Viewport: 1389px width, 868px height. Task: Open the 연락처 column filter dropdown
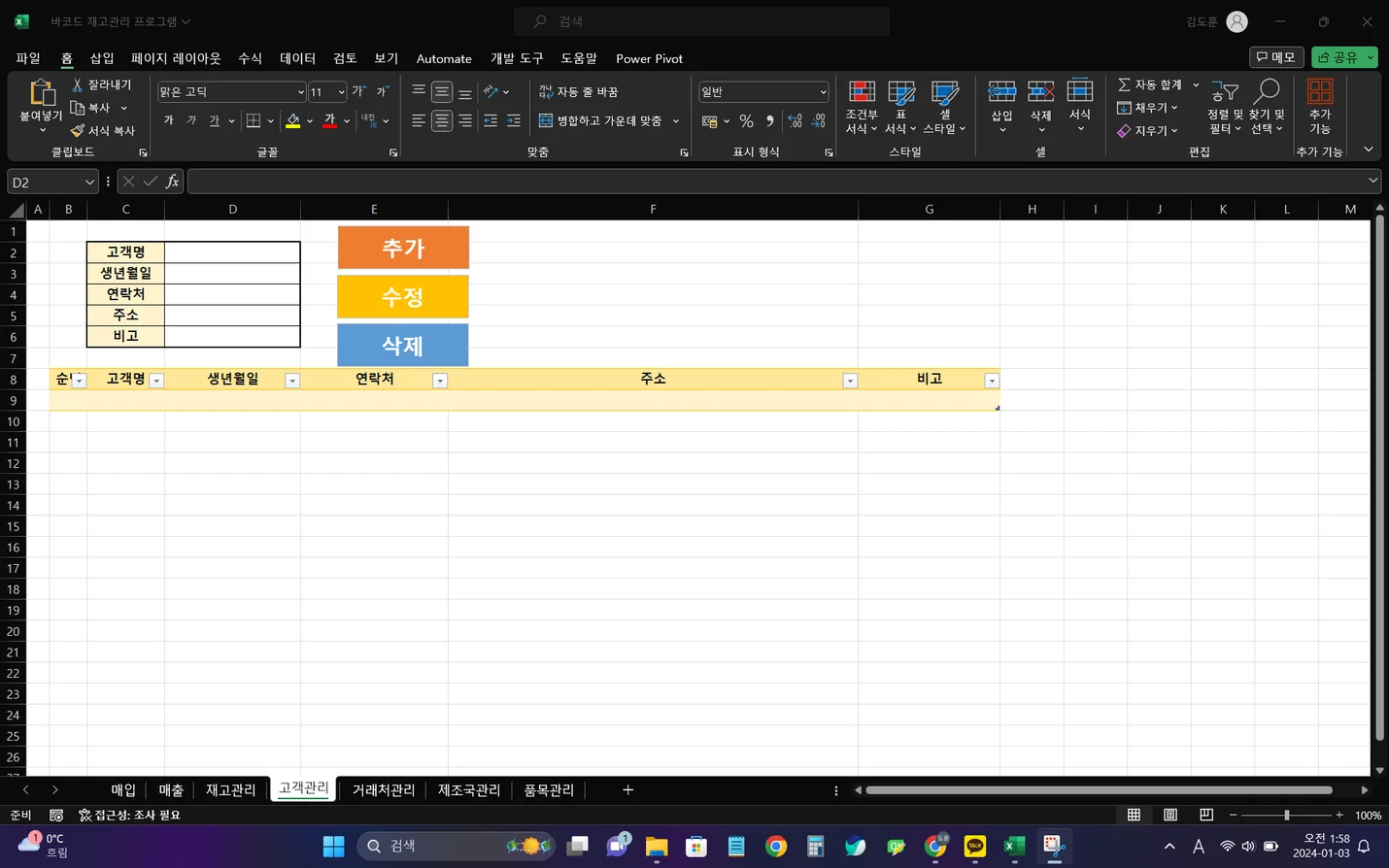(x=440, y=381)
